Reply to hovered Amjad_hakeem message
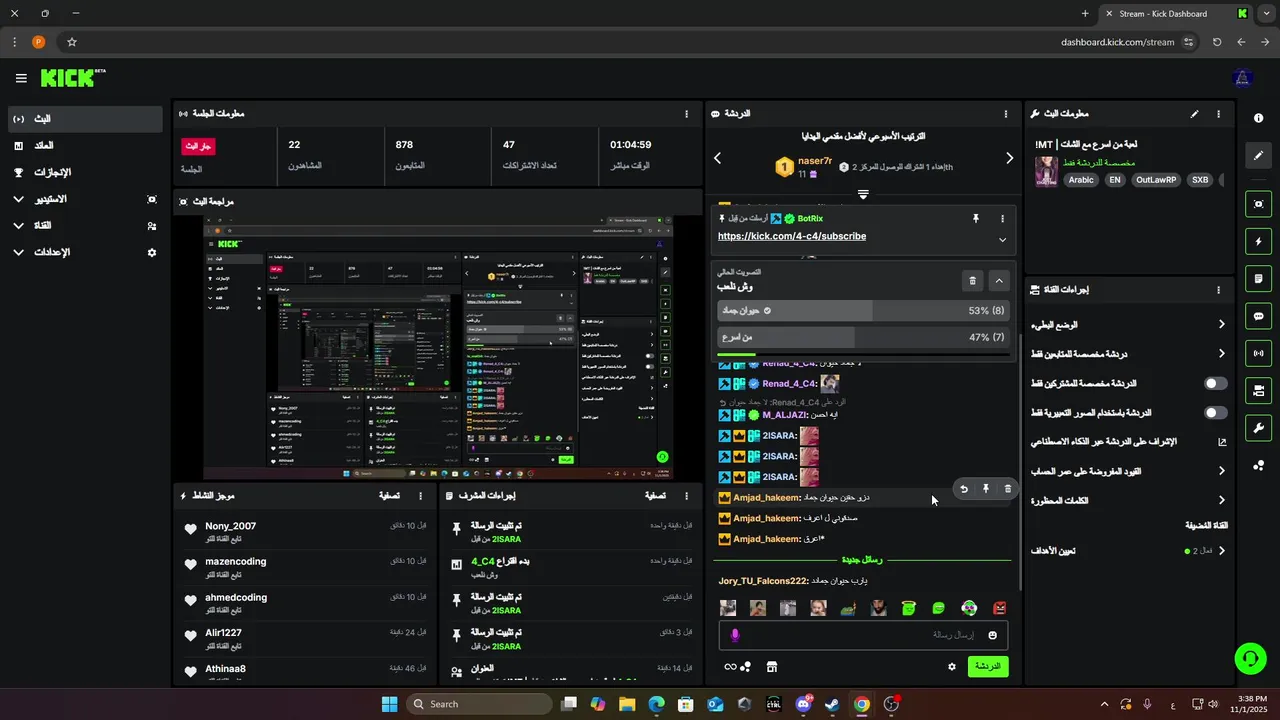This screenshot has height=720, width=1280. (964, 489)
